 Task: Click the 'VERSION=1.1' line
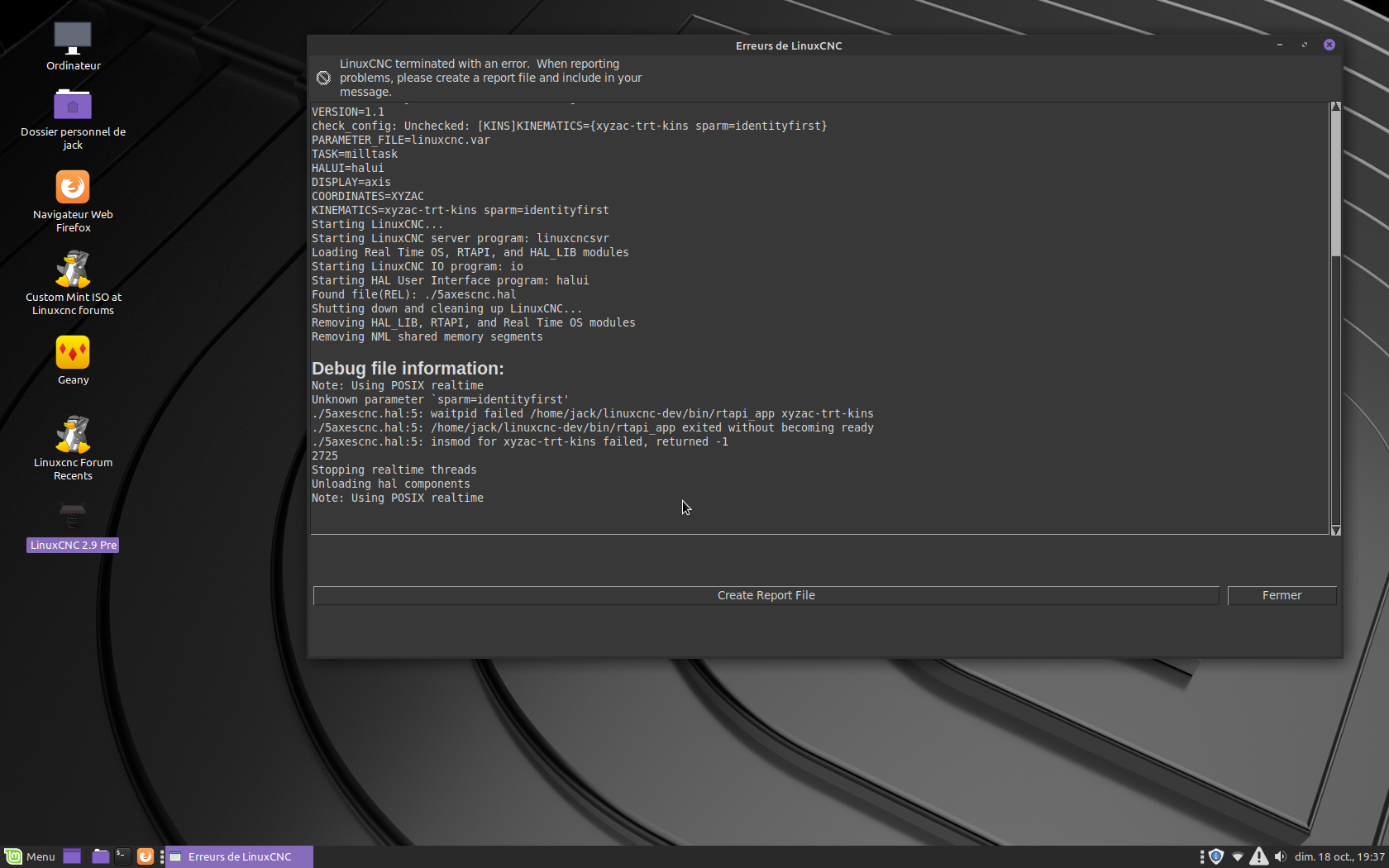(347, 112)
